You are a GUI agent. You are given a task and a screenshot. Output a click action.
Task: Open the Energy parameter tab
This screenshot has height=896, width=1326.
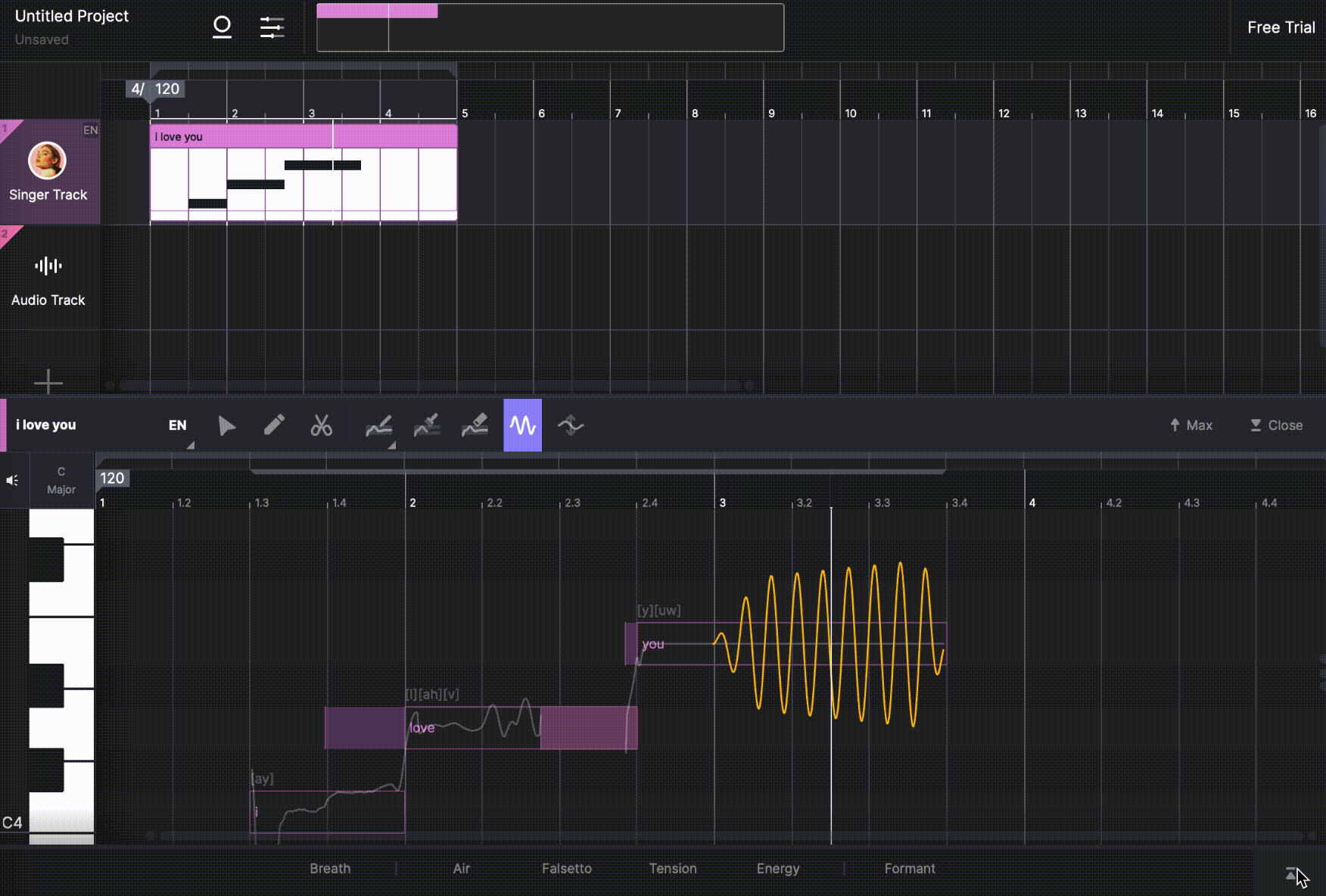coord(778,869)
